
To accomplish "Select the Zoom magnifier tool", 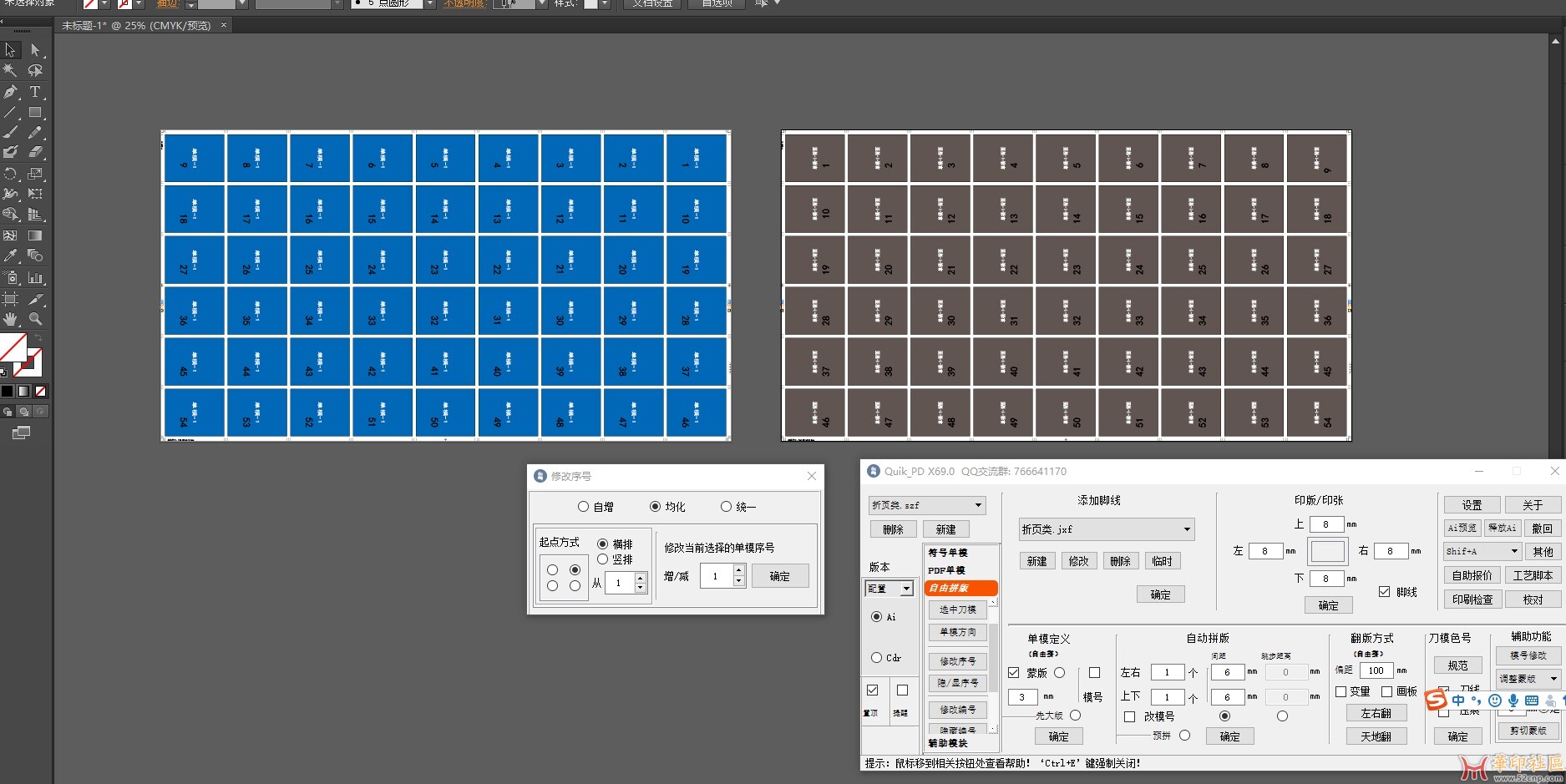I will click(35, 319).
